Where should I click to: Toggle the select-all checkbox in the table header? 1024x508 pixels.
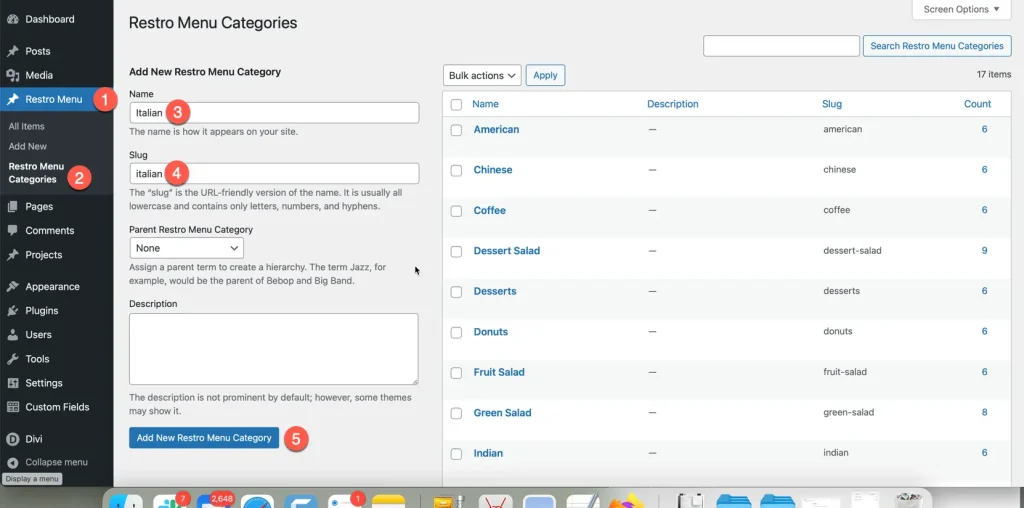pos(456,104)
